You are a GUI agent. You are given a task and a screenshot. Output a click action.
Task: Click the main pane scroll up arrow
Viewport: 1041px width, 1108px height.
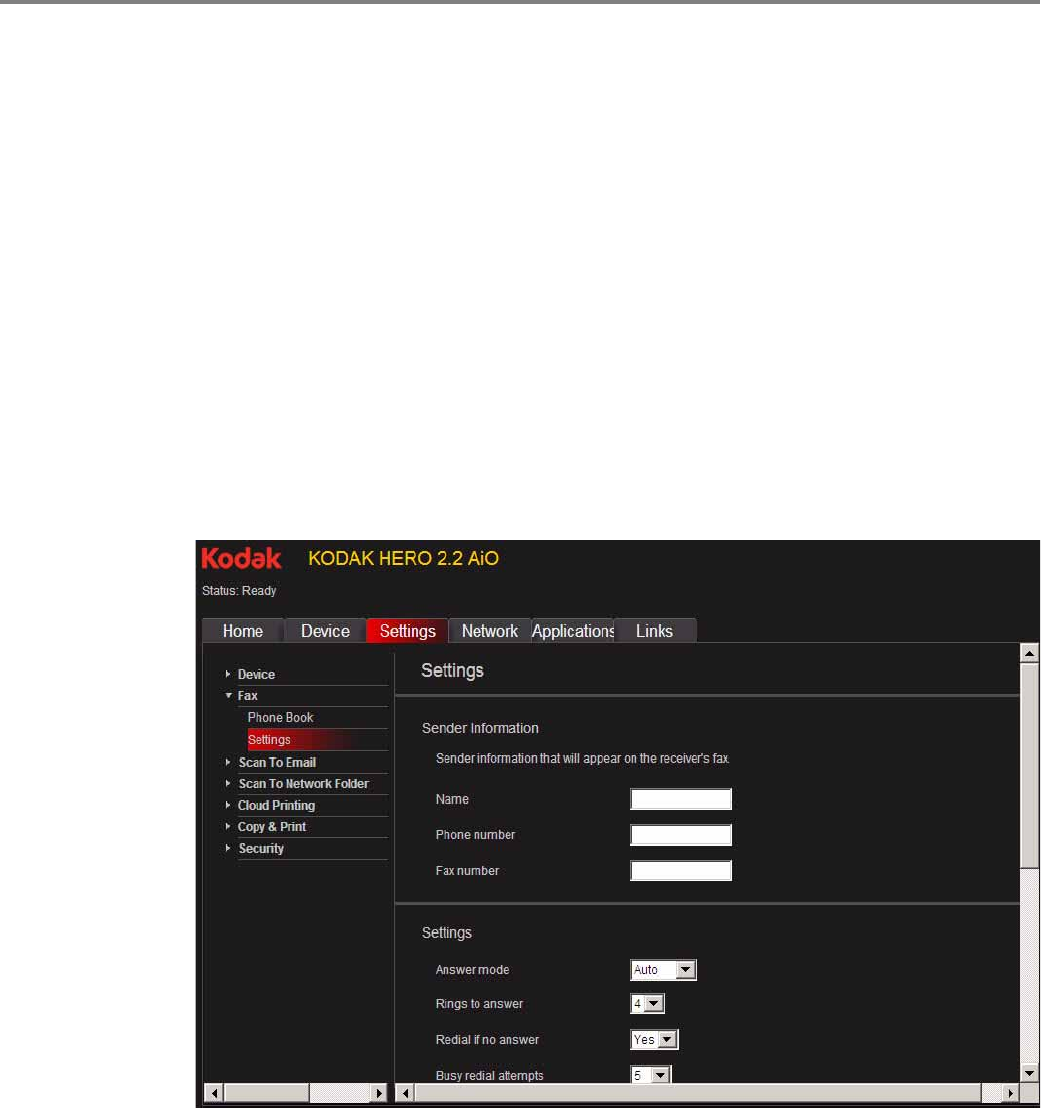pyautogui.click(x=1029, y=653)
